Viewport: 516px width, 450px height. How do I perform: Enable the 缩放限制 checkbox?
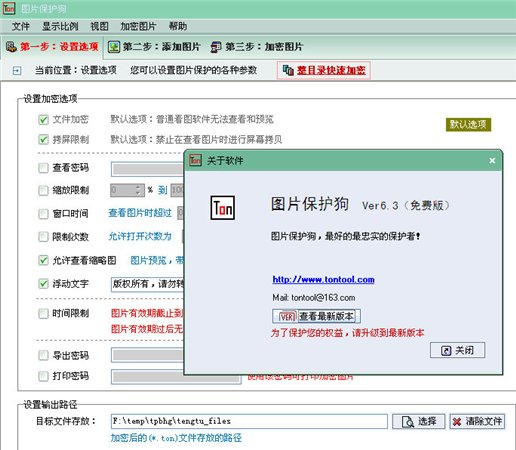coord(43,190)
